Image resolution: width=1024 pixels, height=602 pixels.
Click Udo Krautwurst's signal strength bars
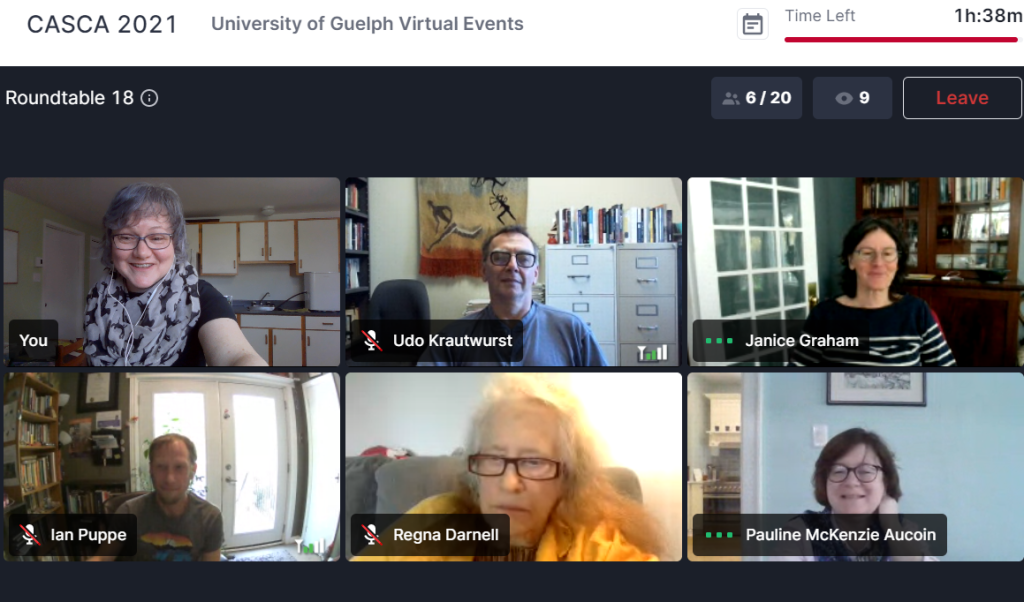[x=652, y=353]
